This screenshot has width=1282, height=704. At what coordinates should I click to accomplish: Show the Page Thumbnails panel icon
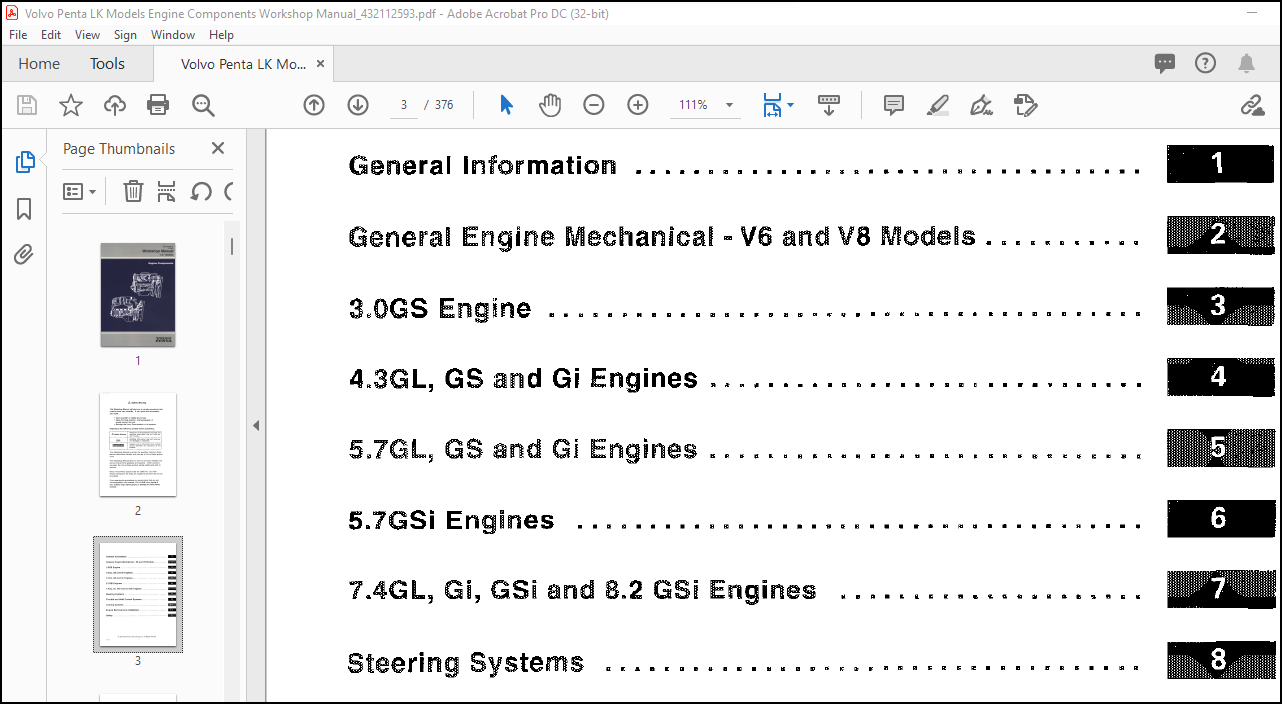click(24, 162)
